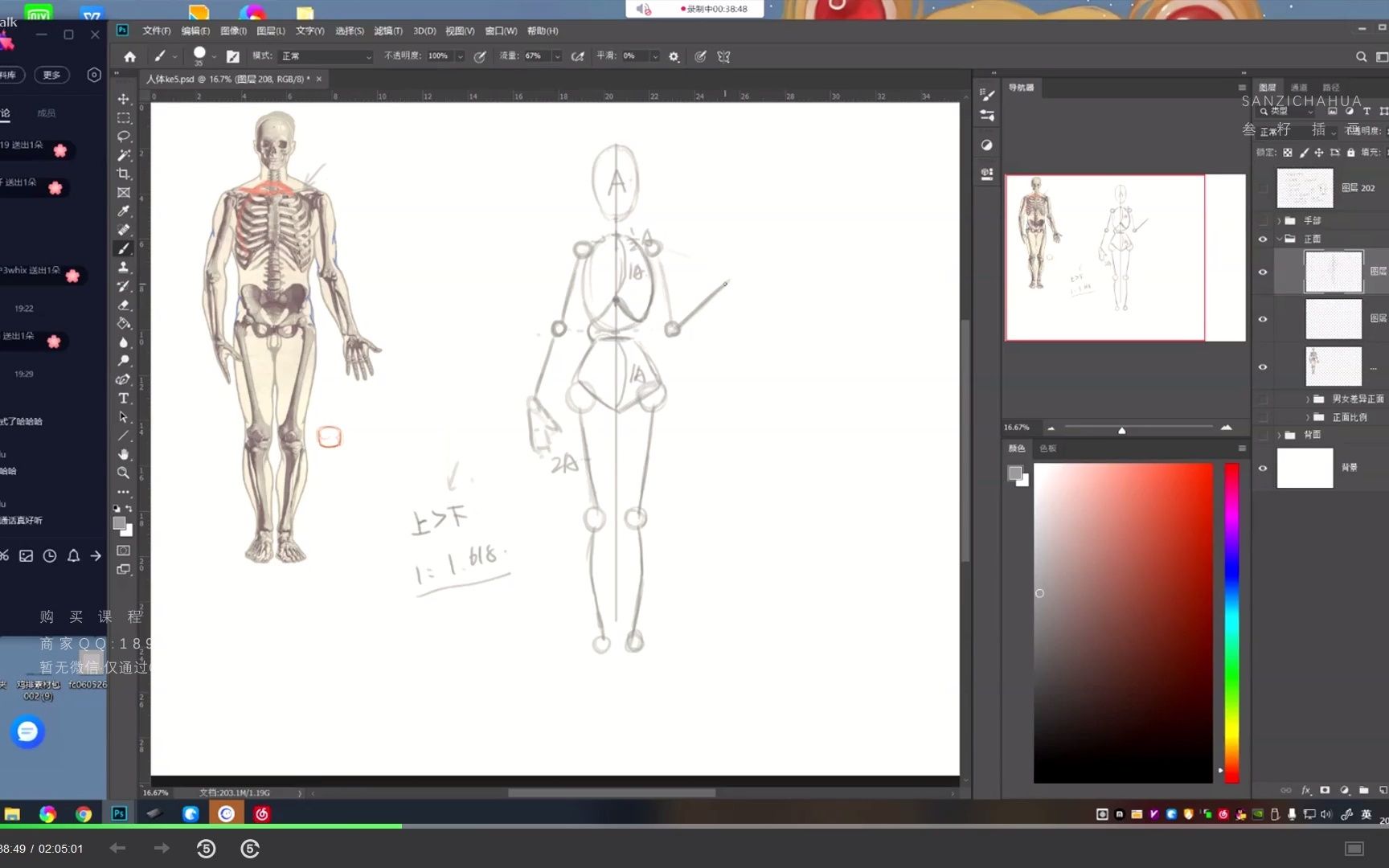This screenshot has width=1389, height=868.
Task: Select the Rectangular Marquee tool
Action: tap(123, 117)
